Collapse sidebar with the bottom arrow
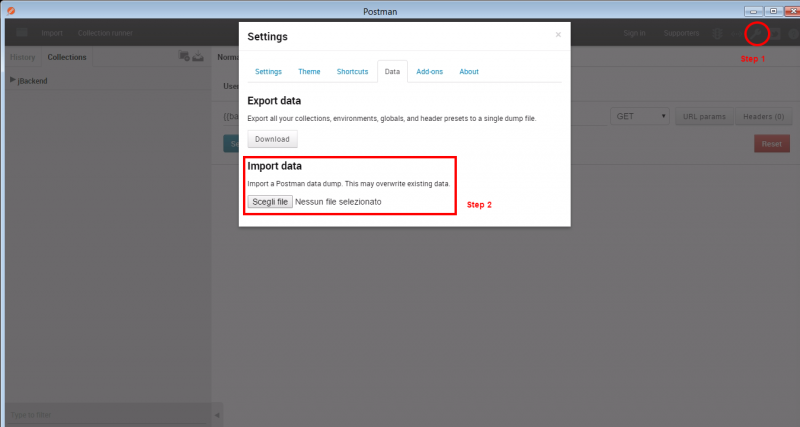 pyautogui.click(x=217, y=415)
